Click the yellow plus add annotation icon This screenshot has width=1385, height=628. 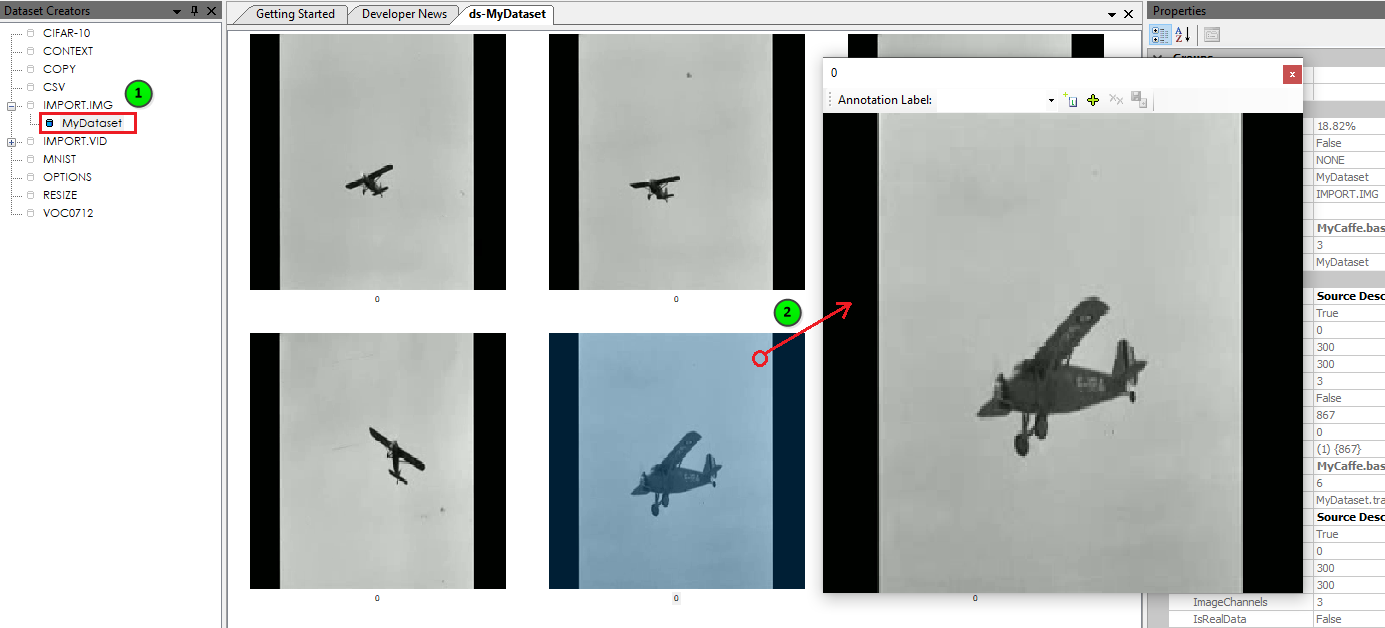click(x=1092, y=100)
